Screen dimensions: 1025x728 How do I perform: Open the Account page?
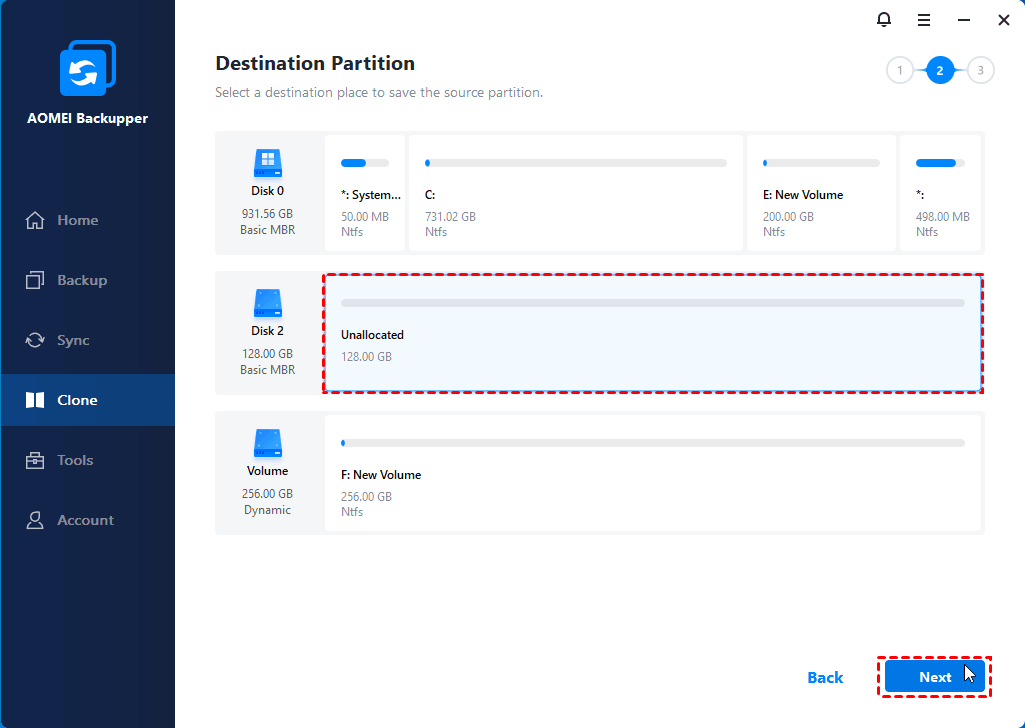[85, 520]
